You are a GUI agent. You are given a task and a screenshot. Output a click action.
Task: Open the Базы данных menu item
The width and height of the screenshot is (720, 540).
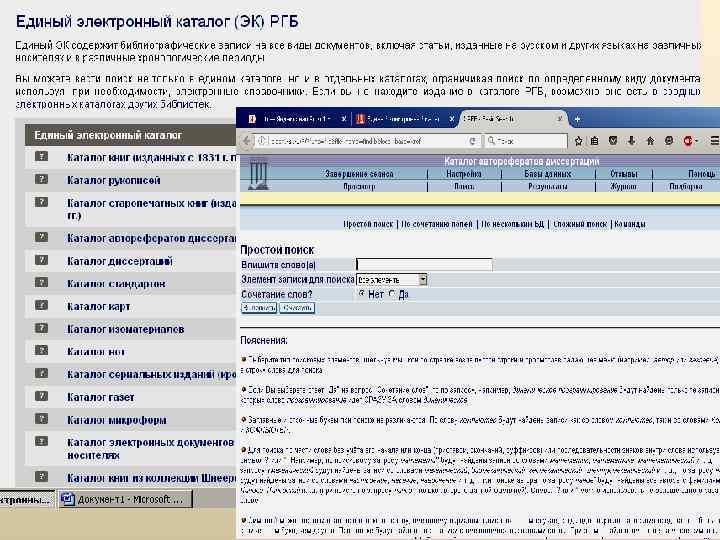(x=547, y=174)
